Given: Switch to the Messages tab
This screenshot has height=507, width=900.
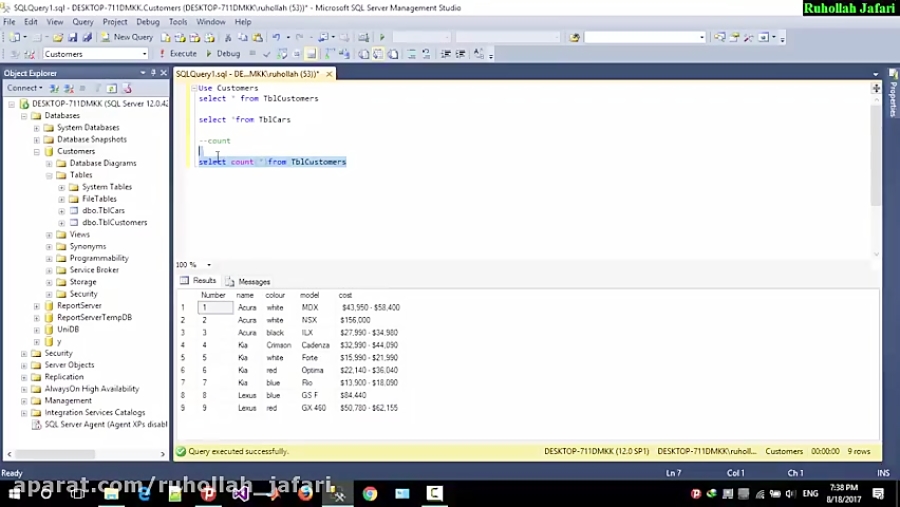Looking at the screenshot, I should pyautogui.click(x=248, y=281).
